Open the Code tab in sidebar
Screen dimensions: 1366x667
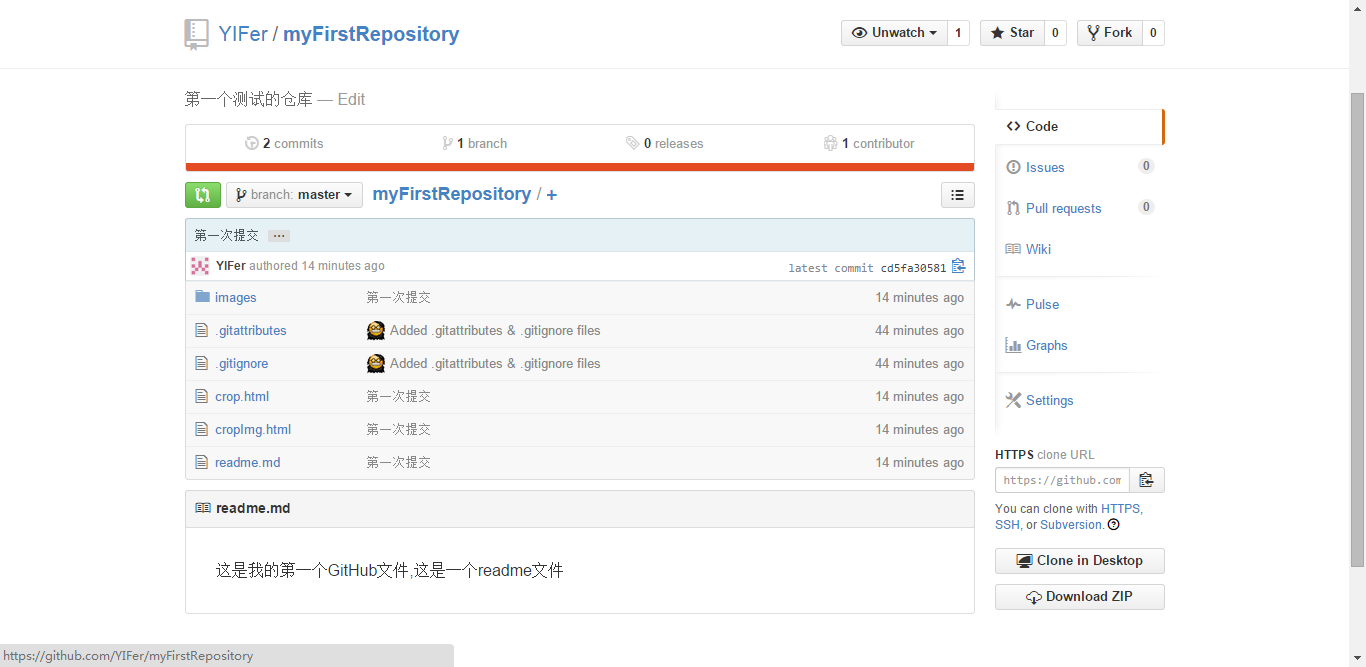coord(1080,126)
